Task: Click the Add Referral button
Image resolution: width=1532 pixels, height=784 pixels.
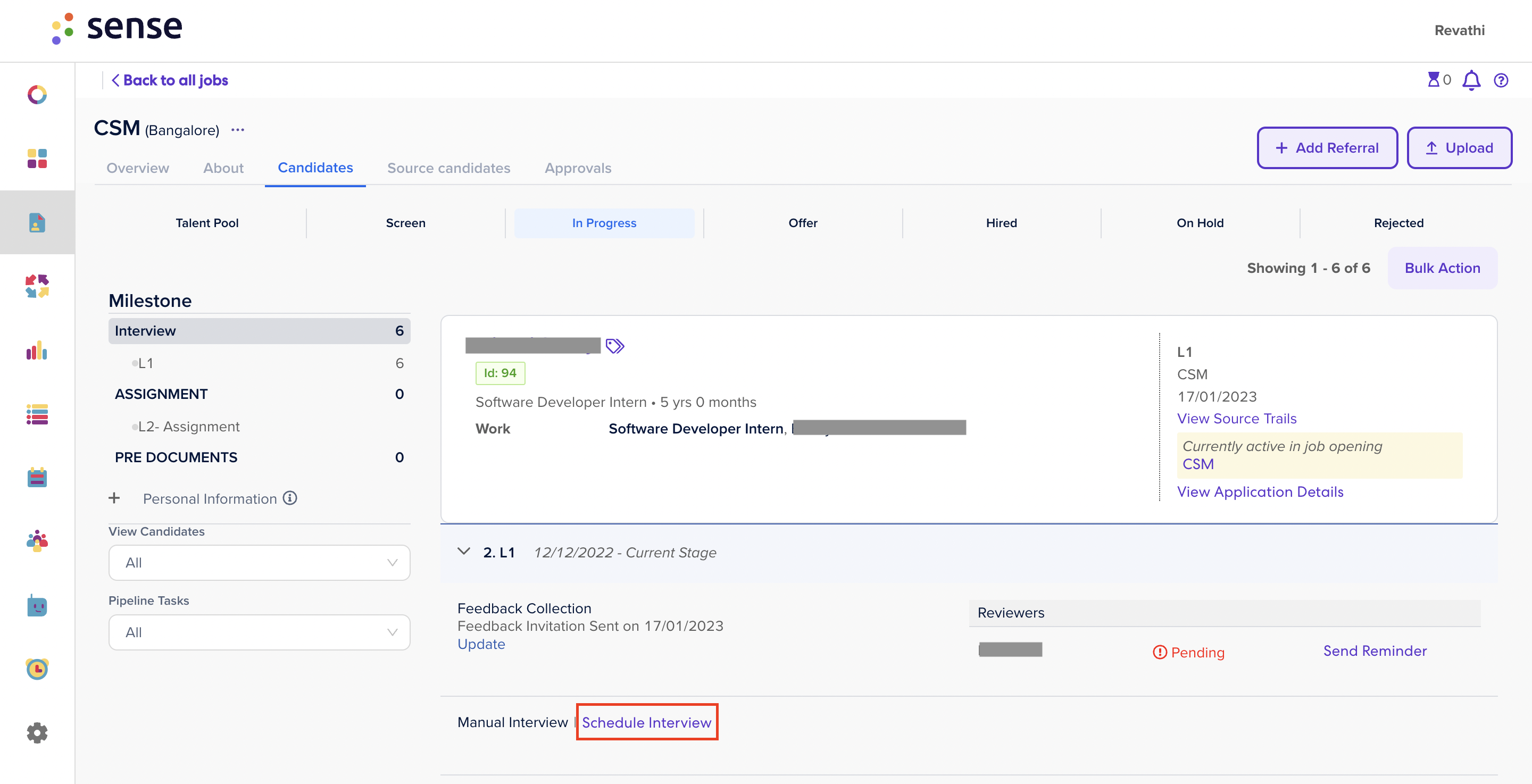Action: [x=1327, y=148]
